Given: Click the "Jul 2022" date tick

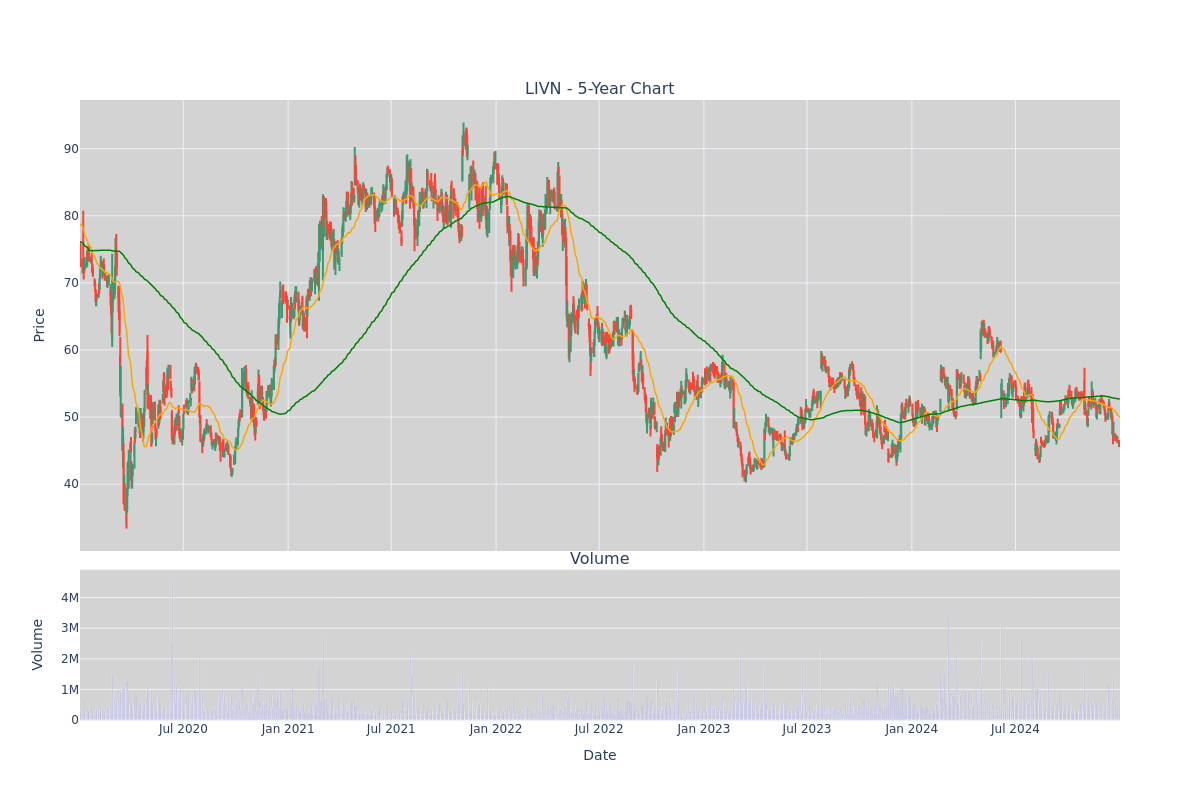Looking at the screenshot, I should (x=599, y=729).
